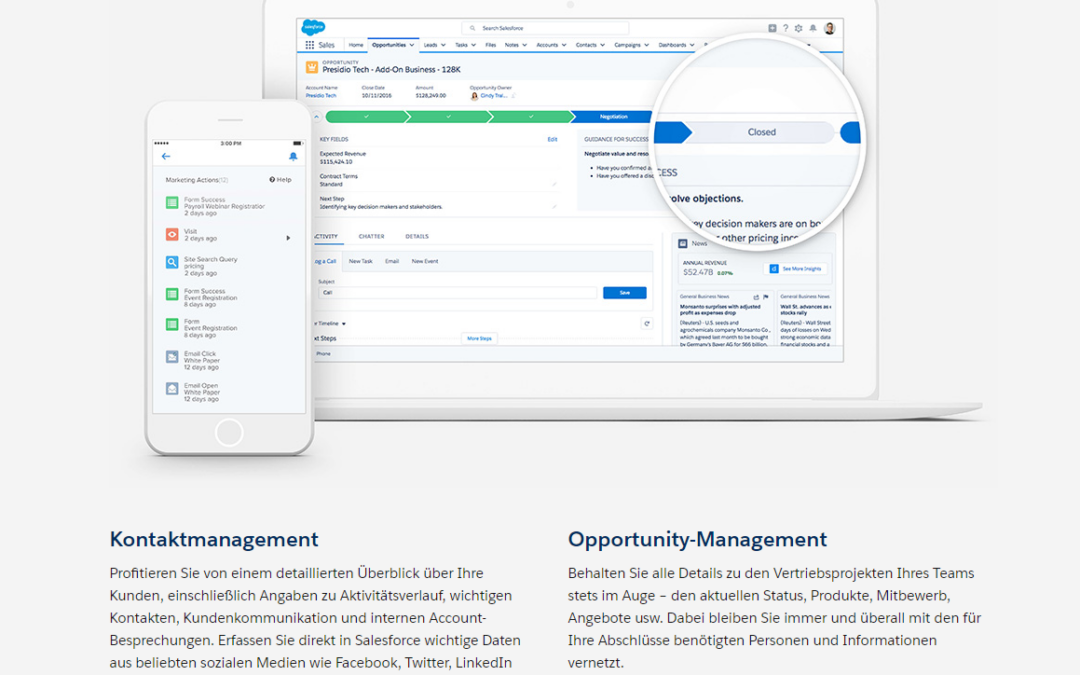1080x675 pixels.
Task: Switch to the Details tab
Action: [417, 236]
